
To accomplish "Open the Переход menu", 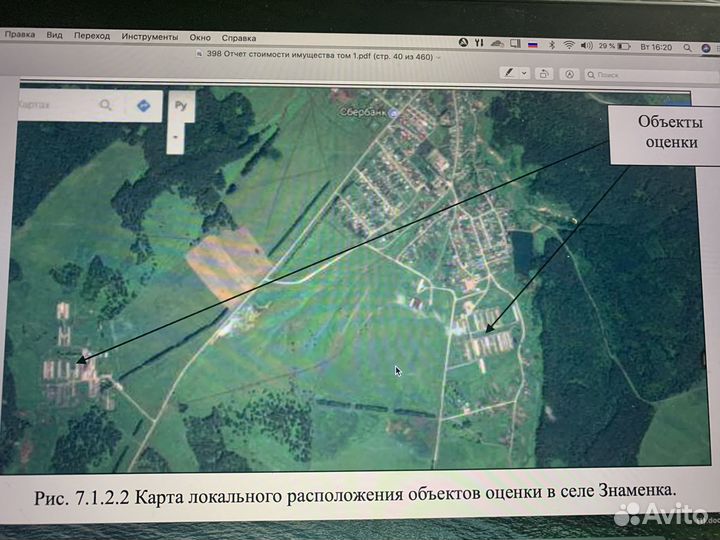I will pos(92,35).
